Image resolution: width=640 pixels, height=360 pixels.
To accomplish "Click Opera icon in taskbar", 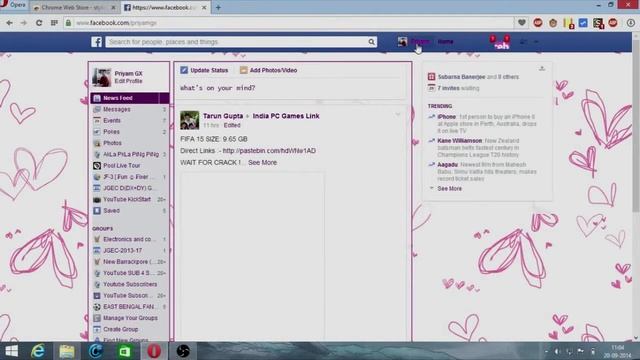I will point(154,351).
